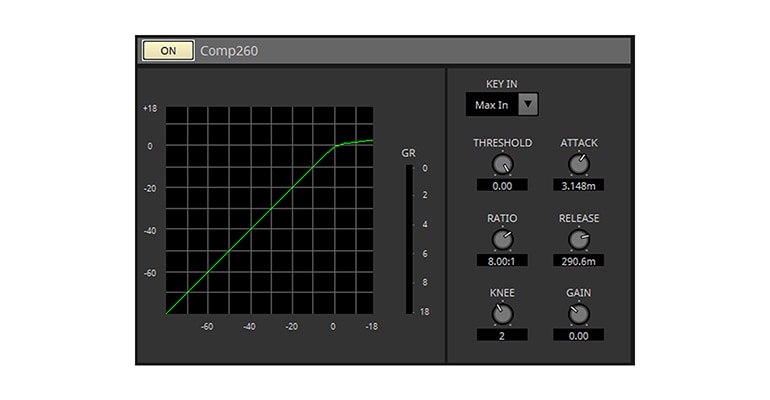The width and height of the screenshot is (770, 400).
Task: Click the green compression curve graph
Action: pyautogui.click(x=270, y=211)
